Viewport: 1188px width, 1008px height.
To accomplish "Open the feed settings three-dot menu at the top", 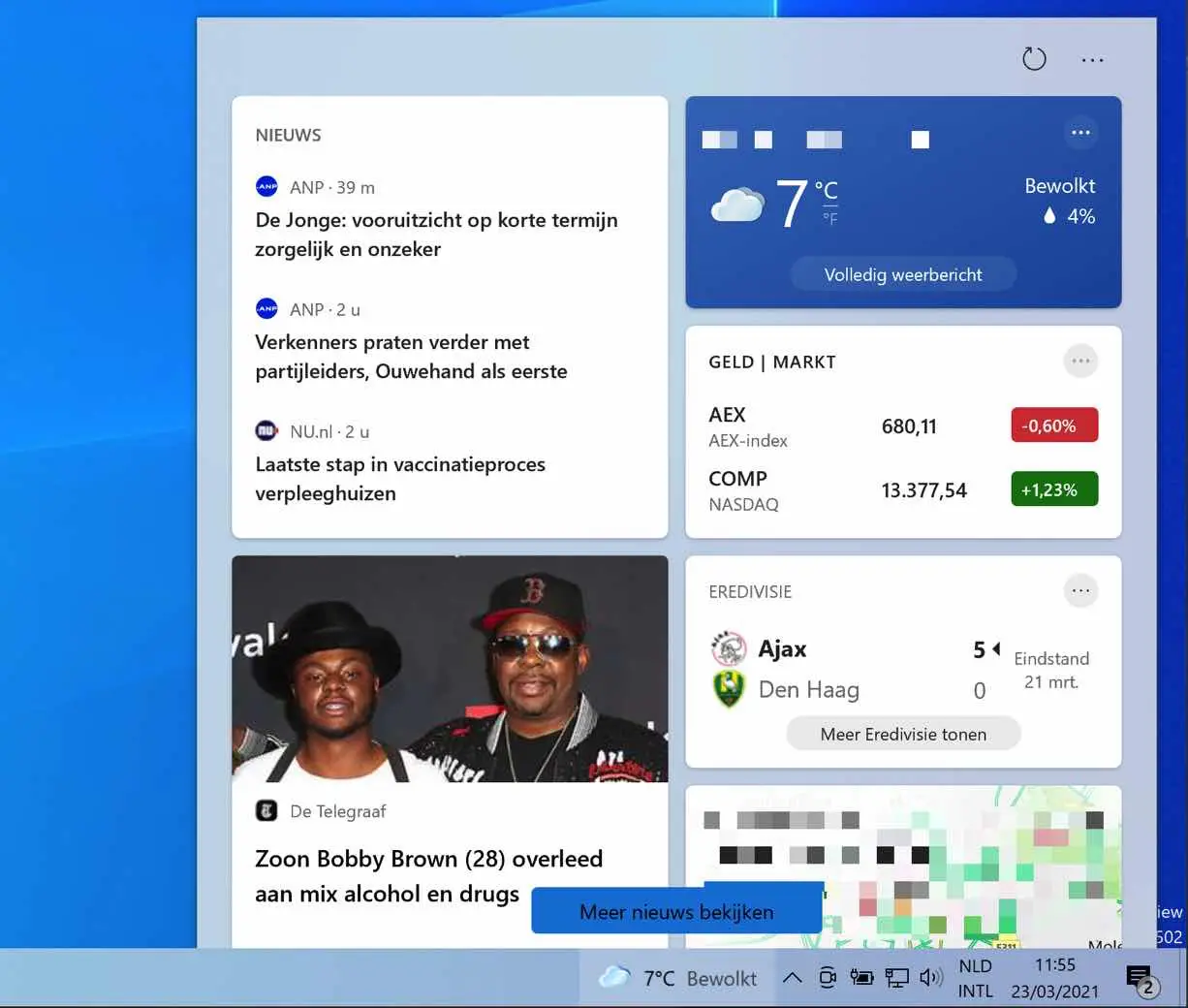I will click(x=1092, y=60).
